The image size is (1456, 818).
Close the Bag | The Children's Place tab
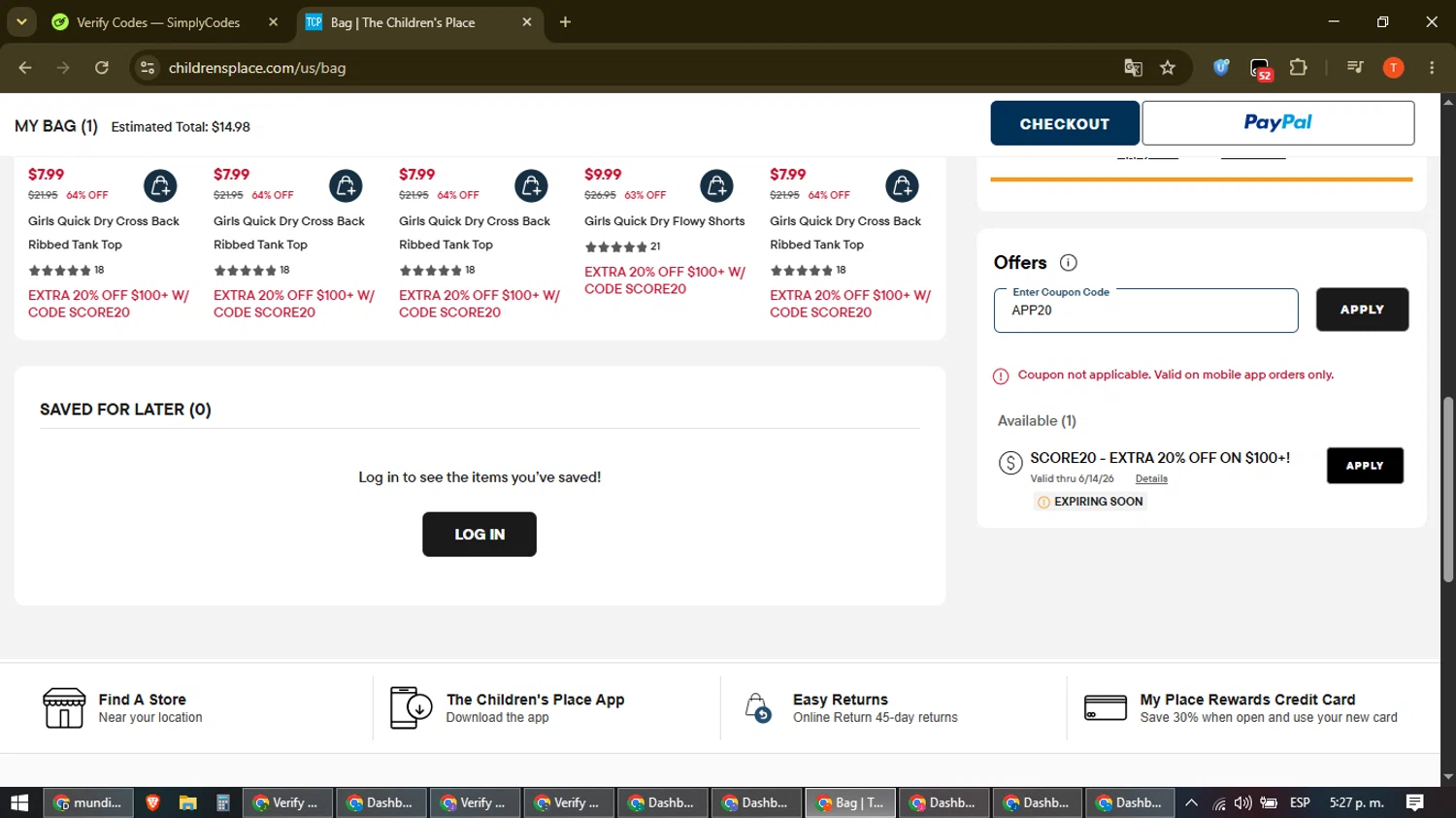(527, 22)
